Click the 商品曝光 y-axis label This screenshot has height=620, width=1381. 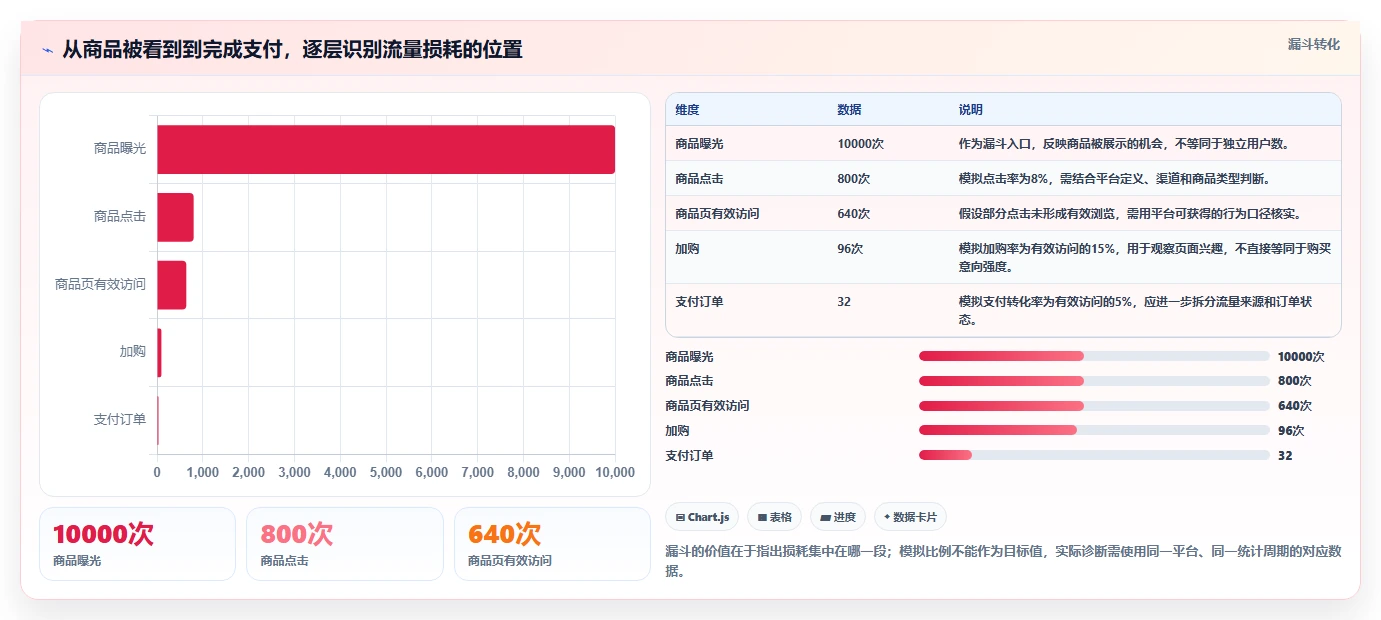tap(120, 149)
